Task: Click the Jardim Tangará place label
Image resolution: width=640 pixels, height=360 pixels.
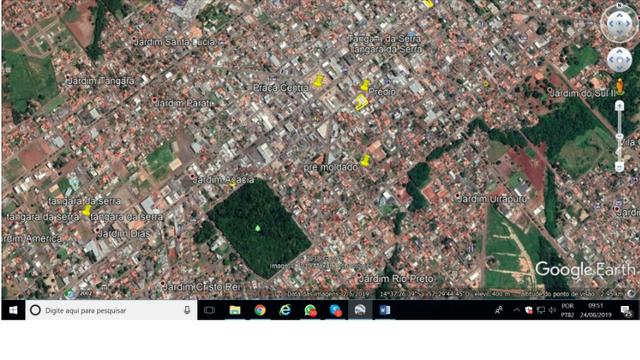Action: [x=101, y=81]
